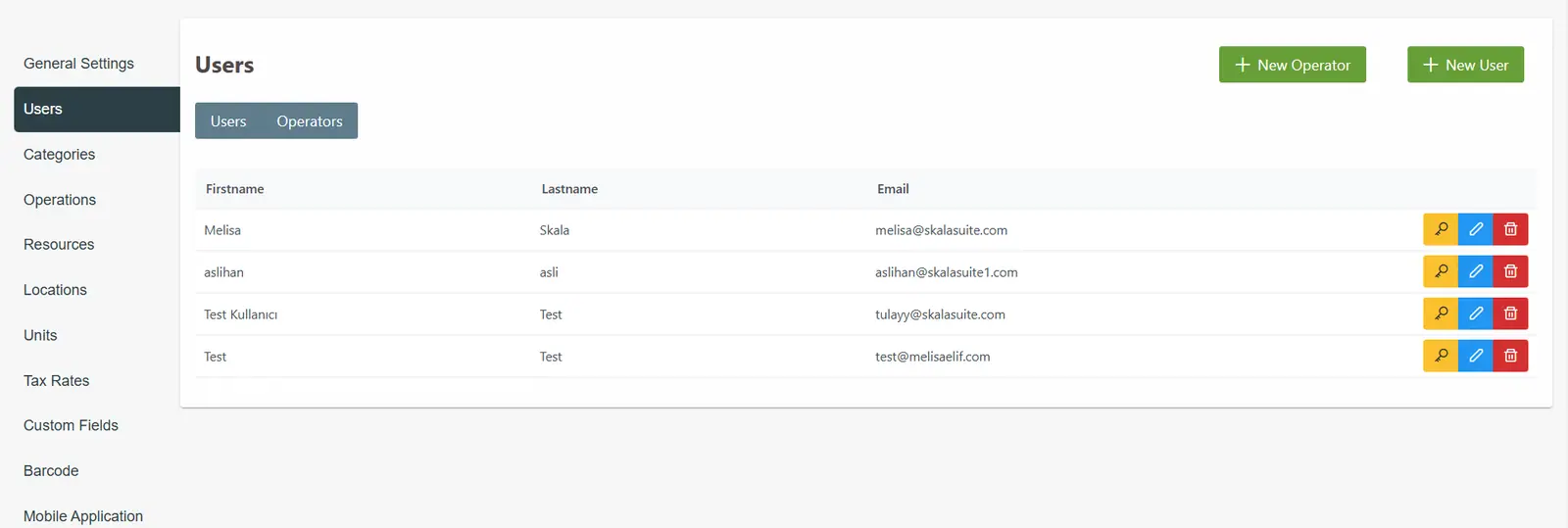Screen dimensions: 1568x528
Task: Delete the aslihan asli user
Action: coord(1510,271)
